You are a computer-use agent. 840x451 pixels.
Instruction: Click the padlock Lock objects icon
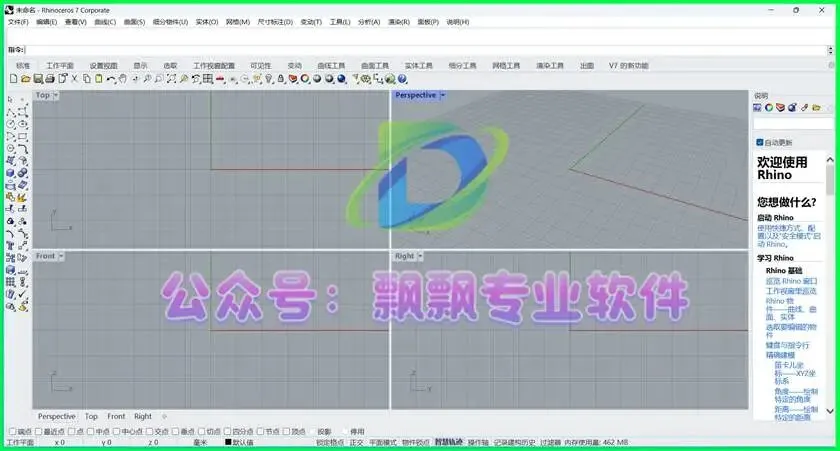(281, 79)
